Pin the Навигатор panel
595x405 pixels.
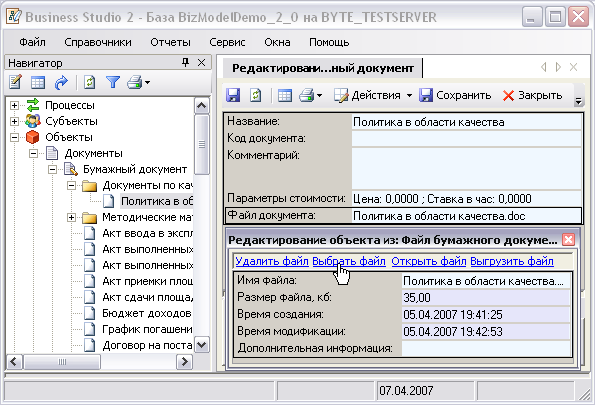pyautogui.click(x=186, y=62)
